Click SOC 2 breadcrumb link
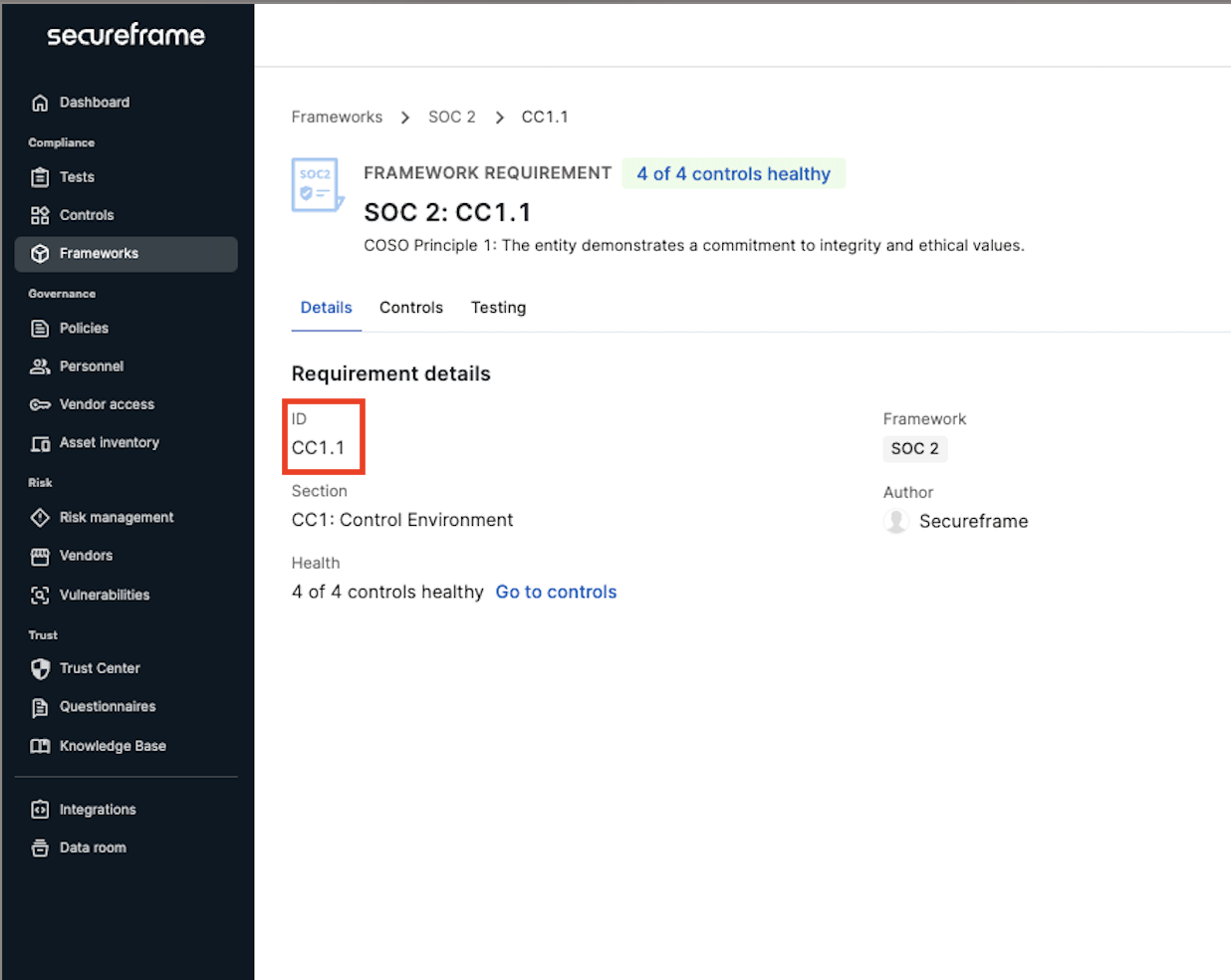 (x=452, y=117)
